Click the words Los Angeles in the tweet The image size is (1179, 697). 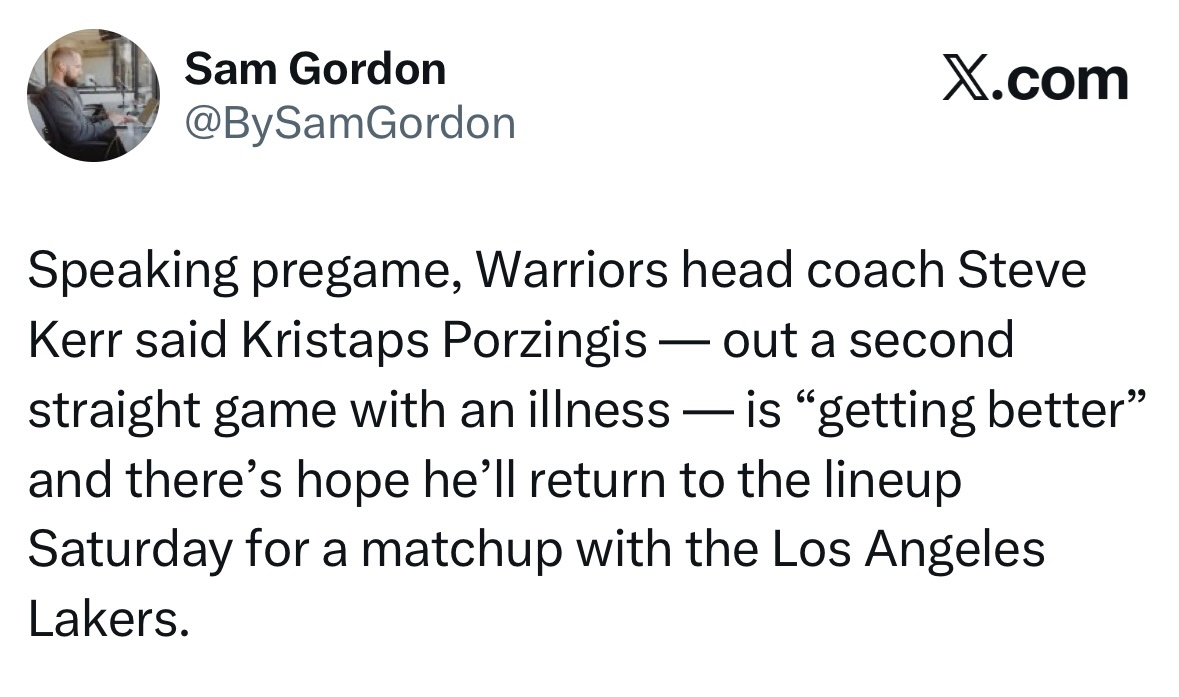click(x=908, y=550)
